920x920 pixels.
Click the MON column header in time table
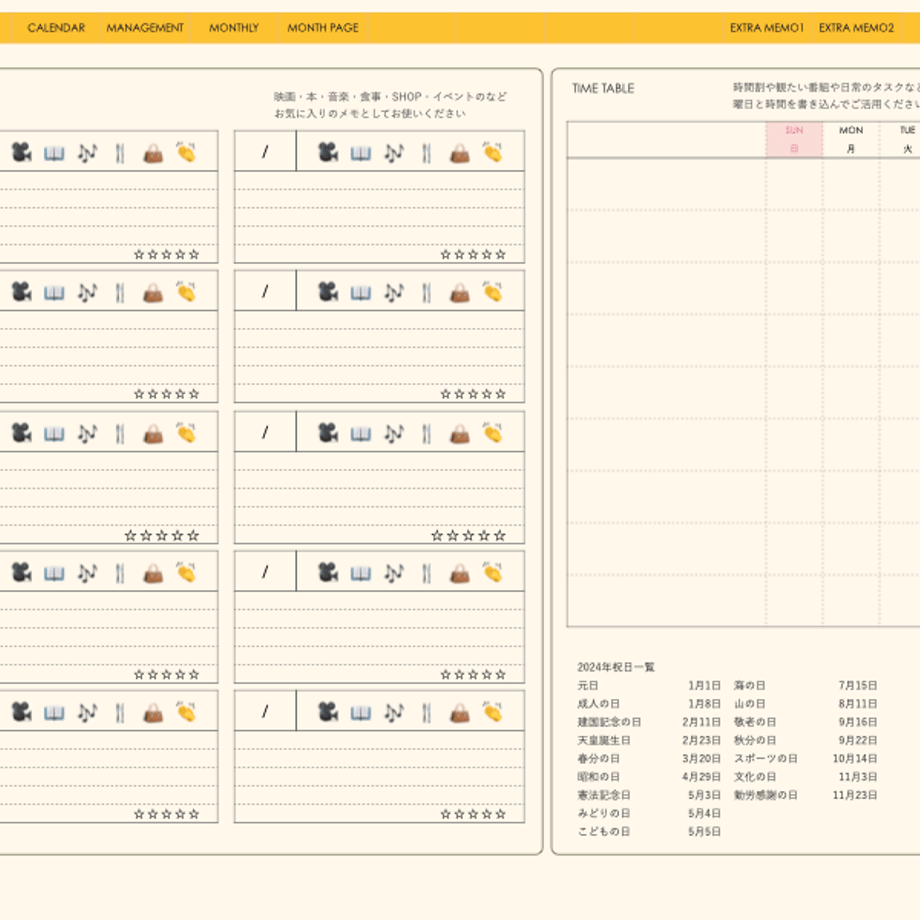[851, 139]
